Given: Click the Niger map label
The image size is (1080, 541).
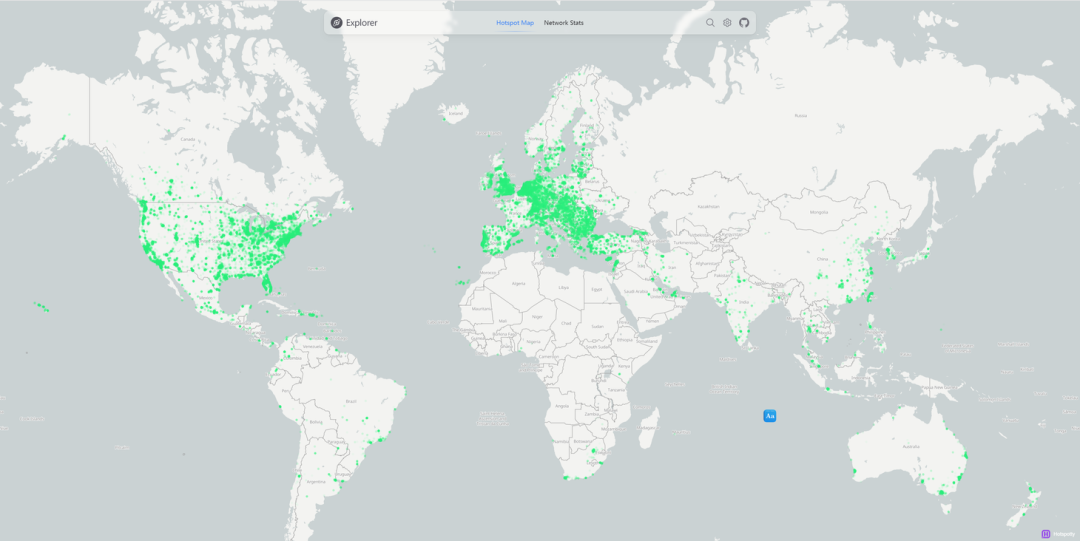Looking at the screenshot, I should [x=539, y=317].
